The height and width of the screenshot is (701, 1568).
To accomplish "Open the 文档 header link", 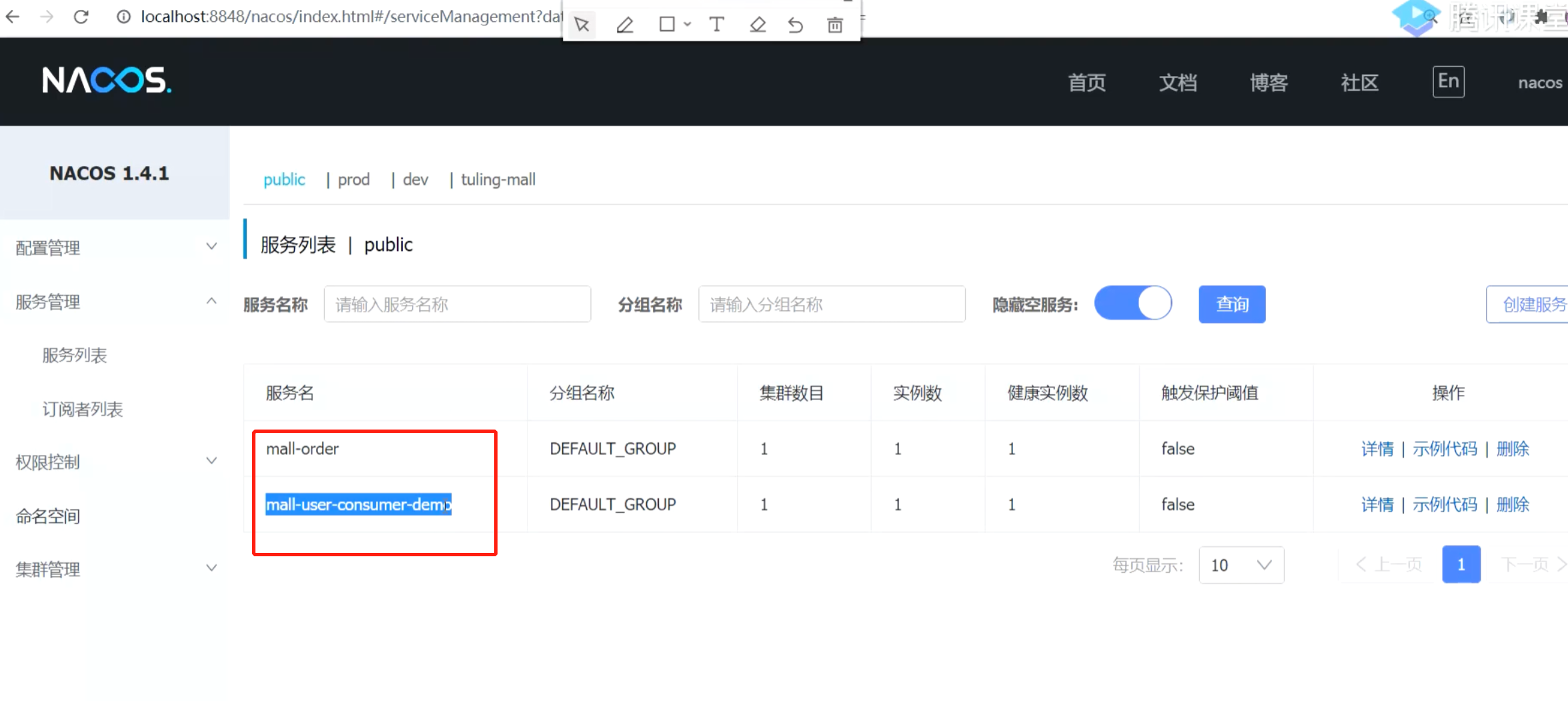I will pos(1178,83).
